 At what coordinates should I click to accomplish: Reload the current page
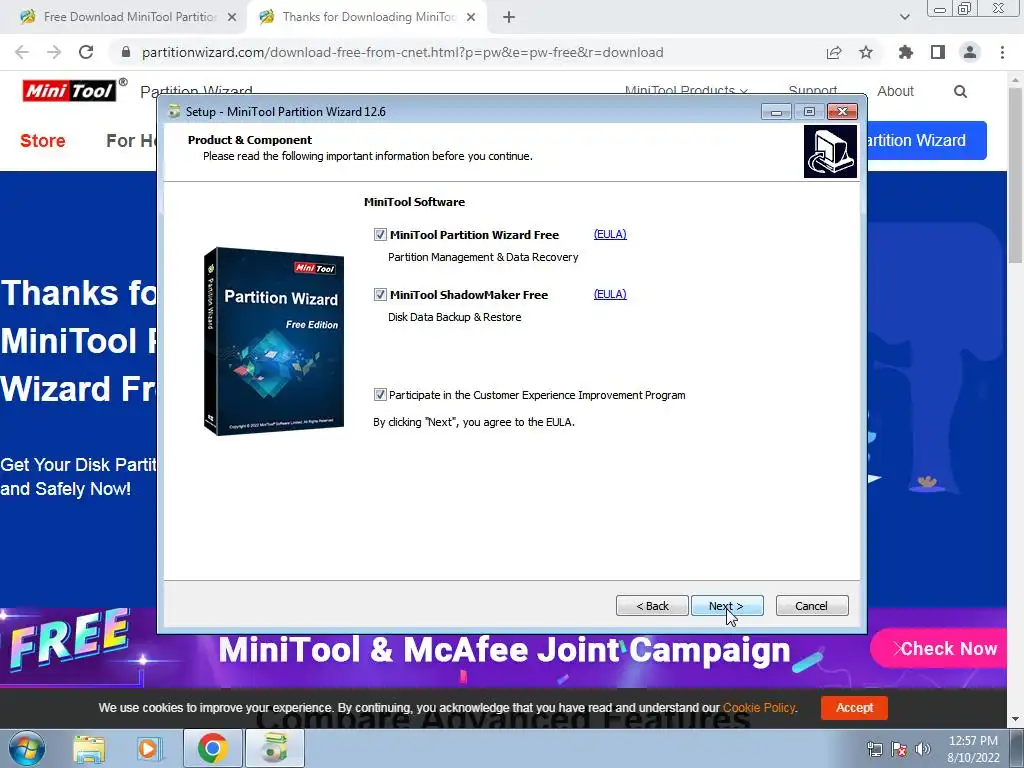86,52
